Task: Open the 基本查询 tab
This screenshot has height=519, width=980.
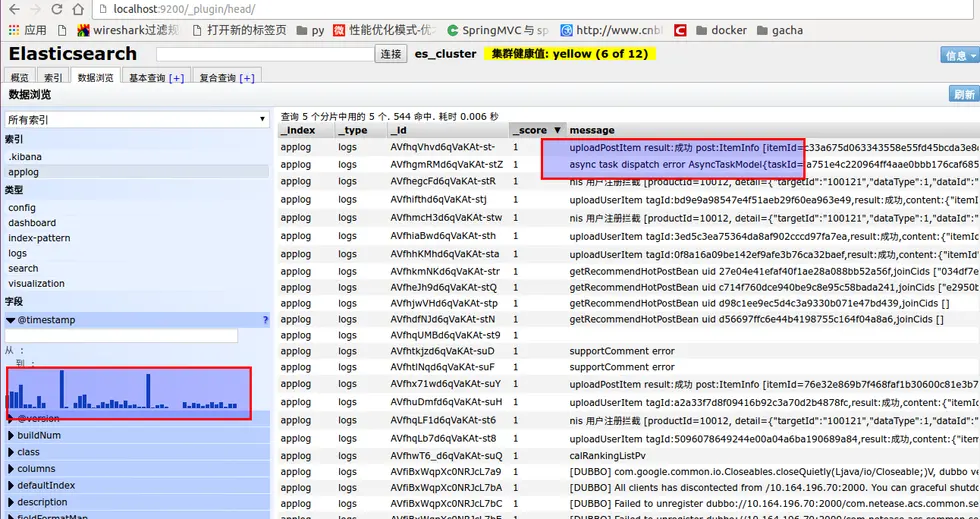Action: coord(147,78)
